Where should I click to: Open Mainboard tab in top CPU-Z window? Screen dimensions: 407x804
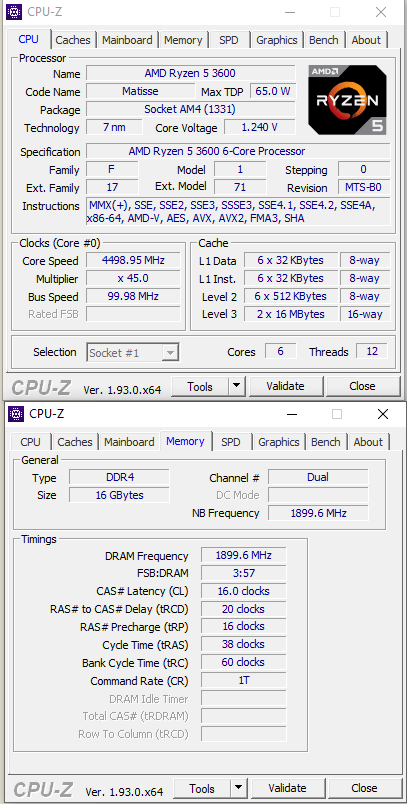127,40
